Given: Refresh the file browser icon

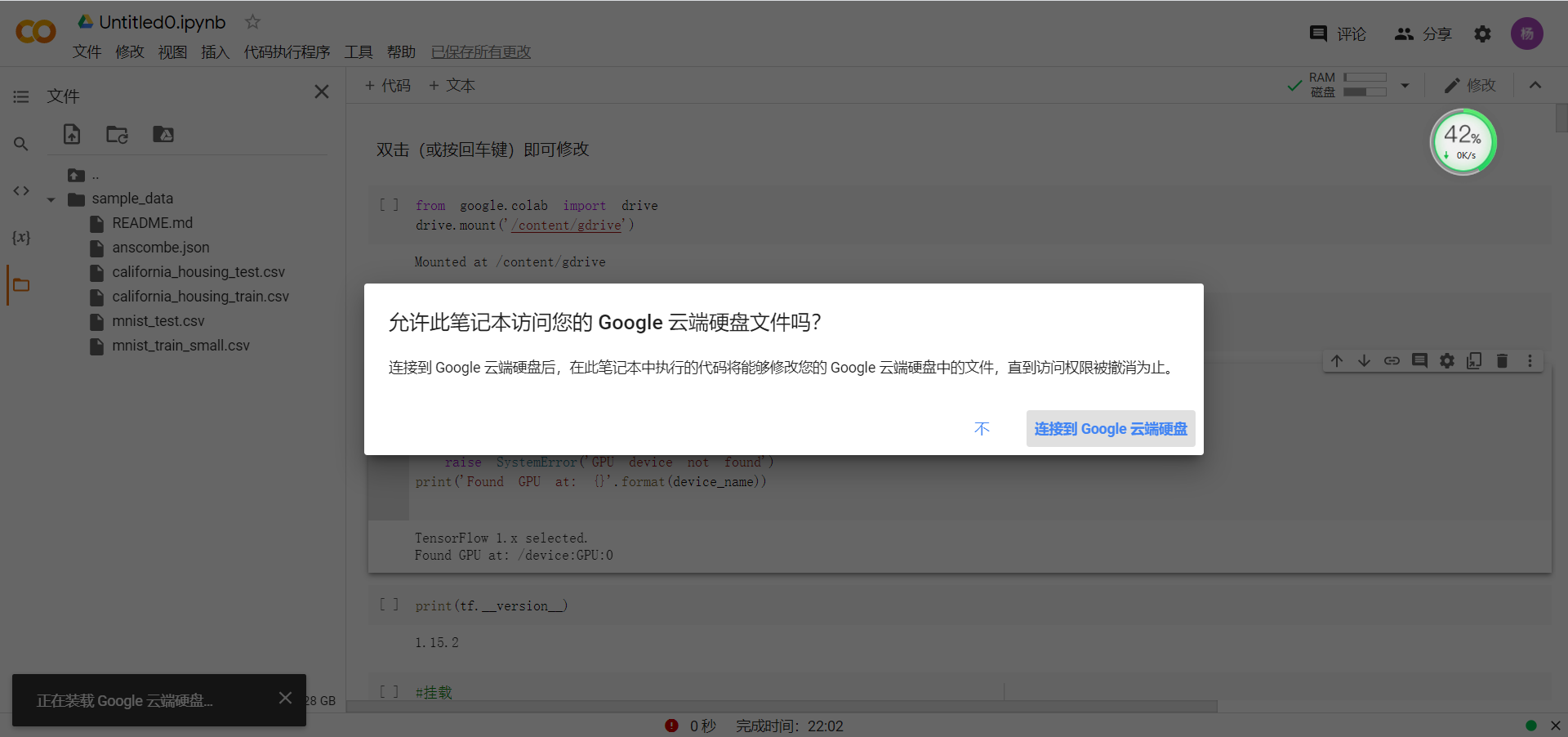Looking at the screenshot, I should pos(118,134).
